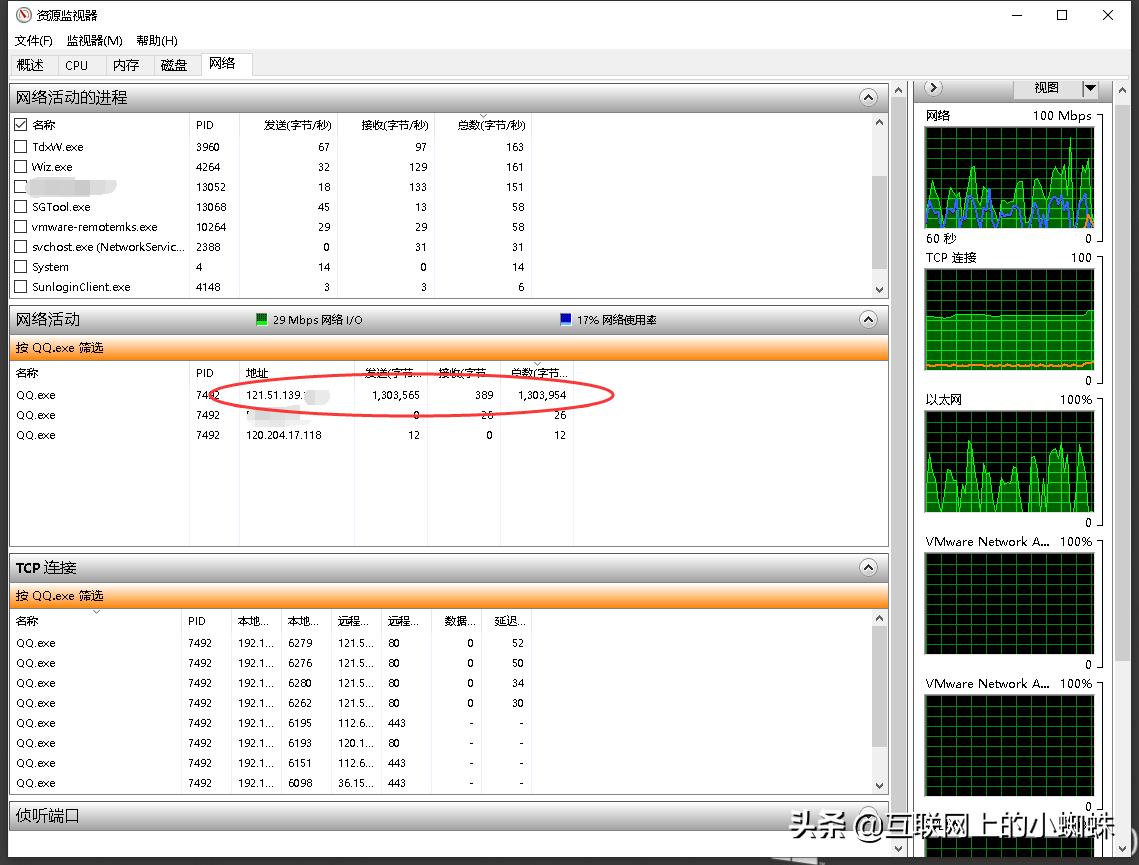The width and height of the screenshot is (1139, 865).
Task: Collapse the 网络活动 section chevron
Action: point(868,320)
